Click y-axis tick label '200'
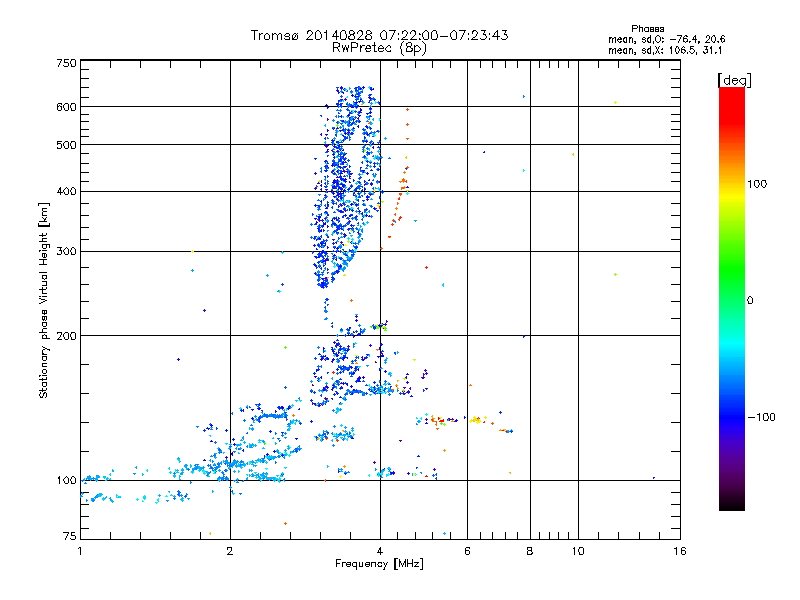 coord(66,336)
